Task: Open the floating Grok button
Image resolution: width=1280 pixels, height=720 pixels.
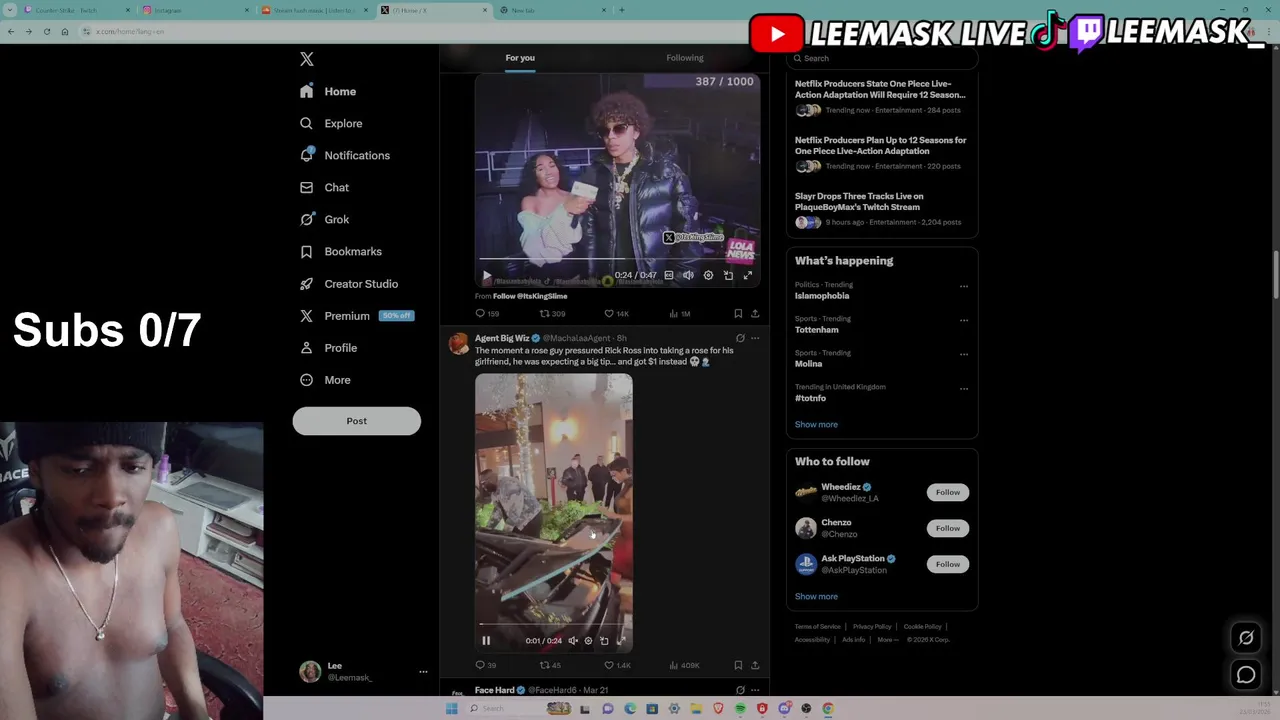Action: point(1246,637)
